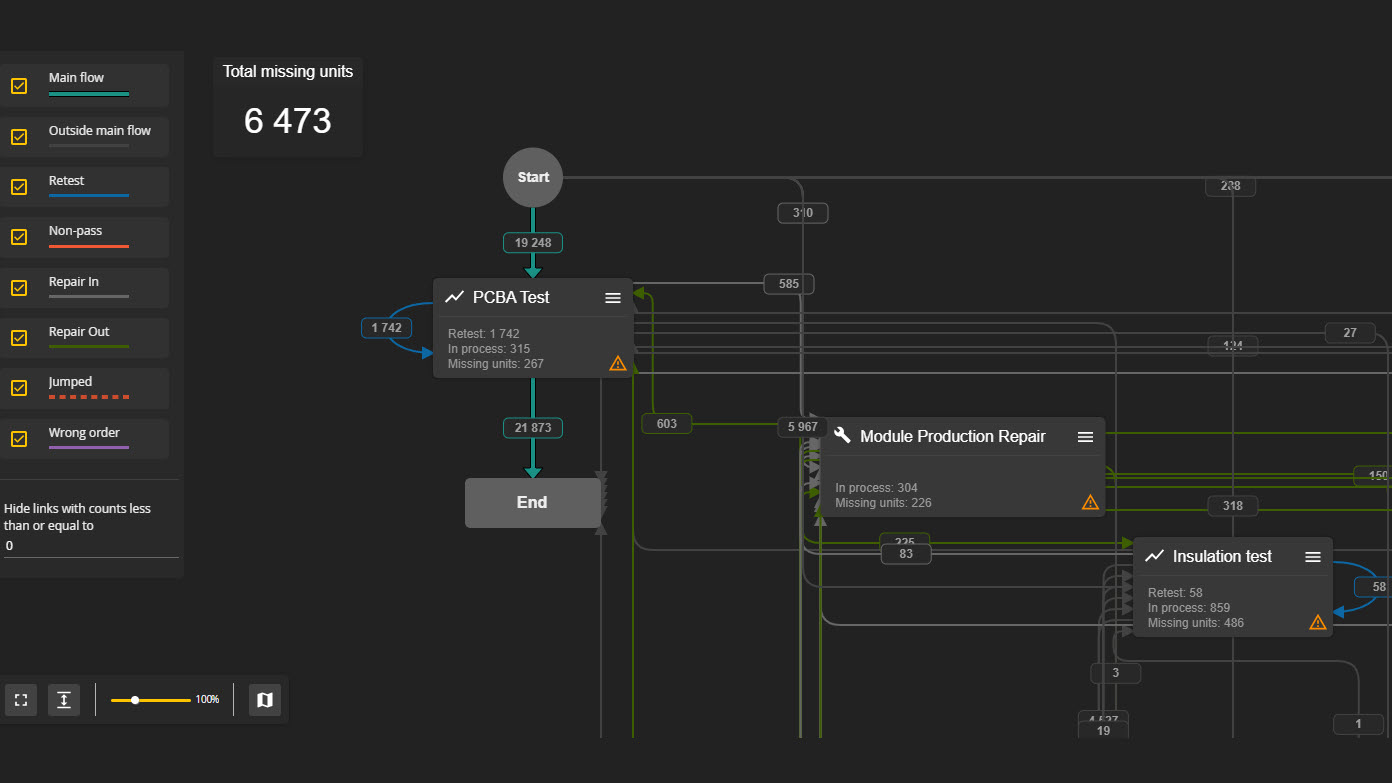Screen dimensions: 1392x783
Task: Open Module Production Repair node menu
Action: 1085,437
